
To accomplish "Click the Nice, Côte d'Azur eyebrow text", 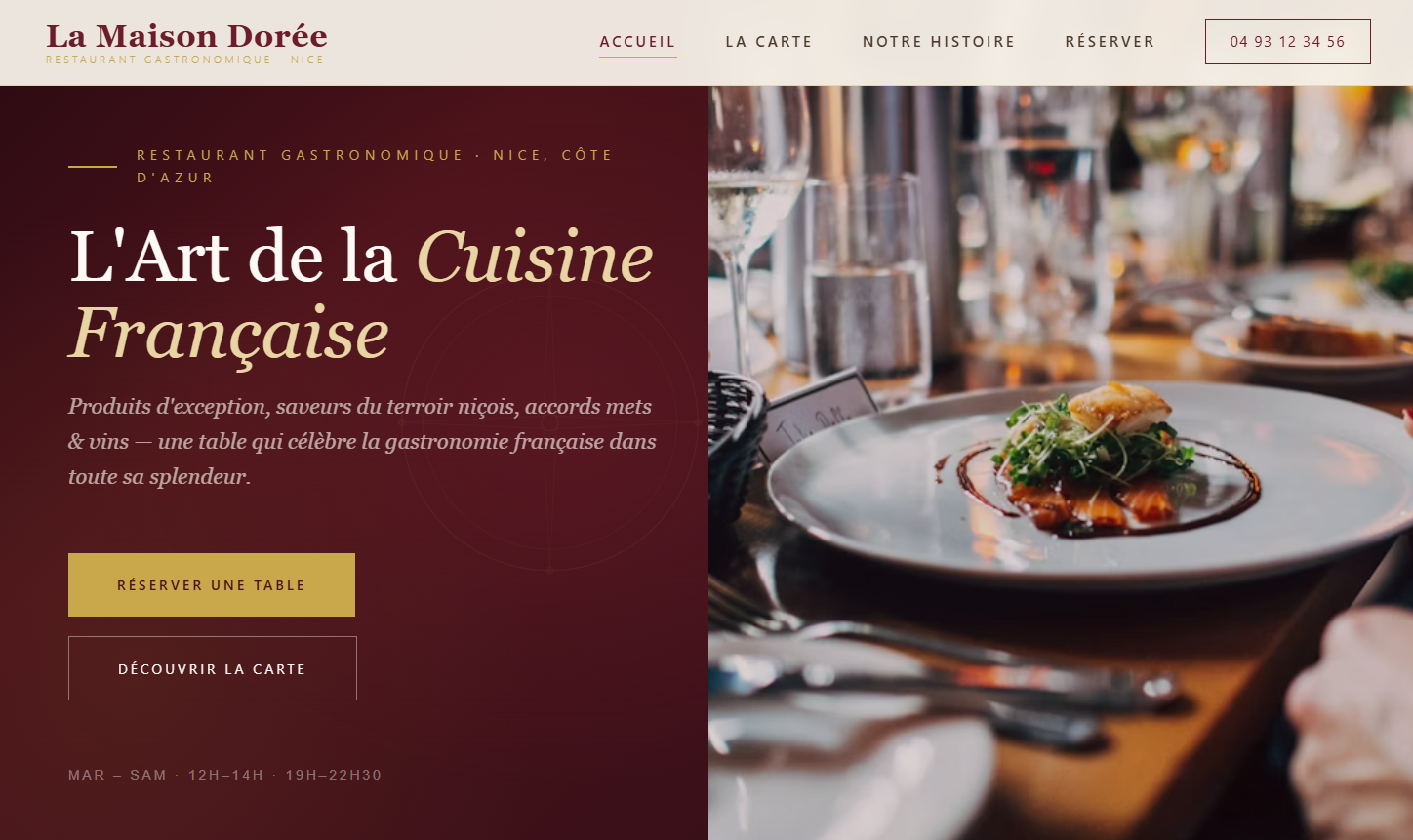I will tap(375, 166).
